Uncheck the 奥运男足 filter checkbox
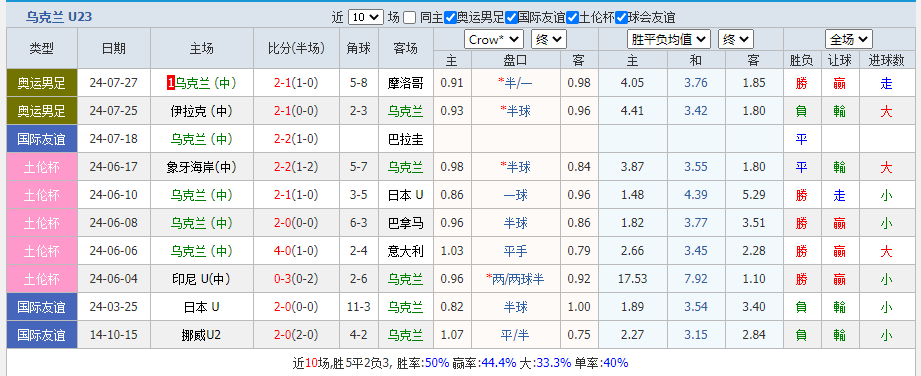The height and width of the screenshot is (376, 921). coord(451,18)
